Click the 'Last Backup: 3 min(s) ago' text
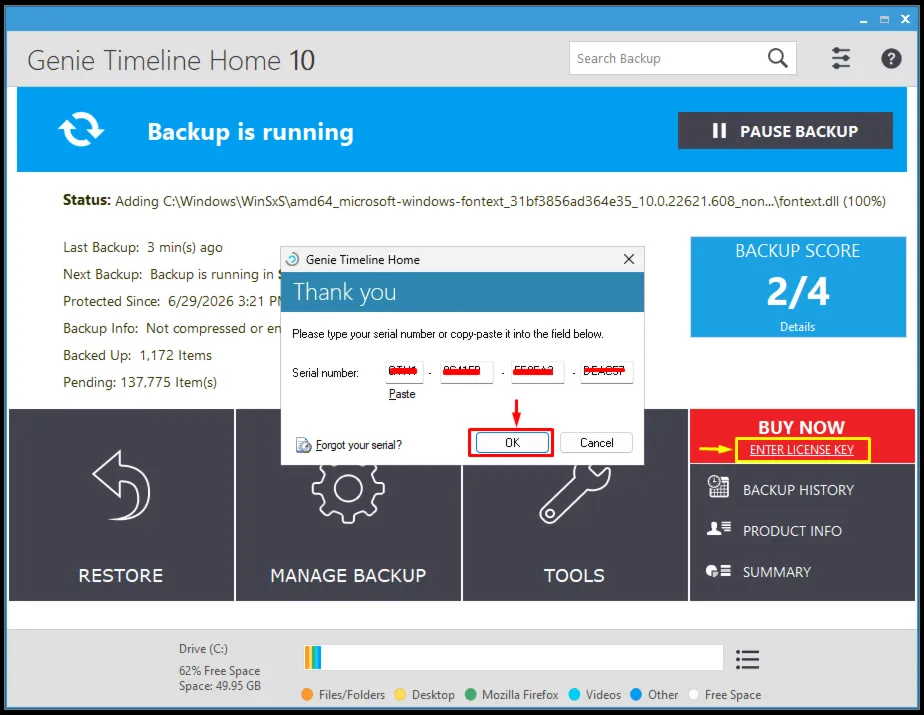 pyautogui.click(x=143, y=248)
